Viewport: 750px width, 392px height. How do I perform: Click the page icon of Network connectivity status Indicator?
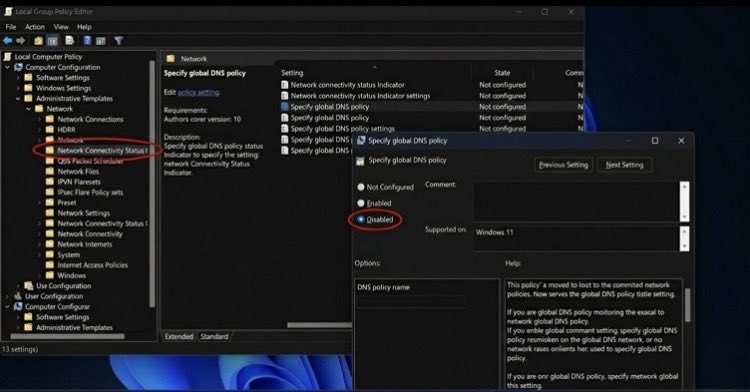(x=285, y=85)
